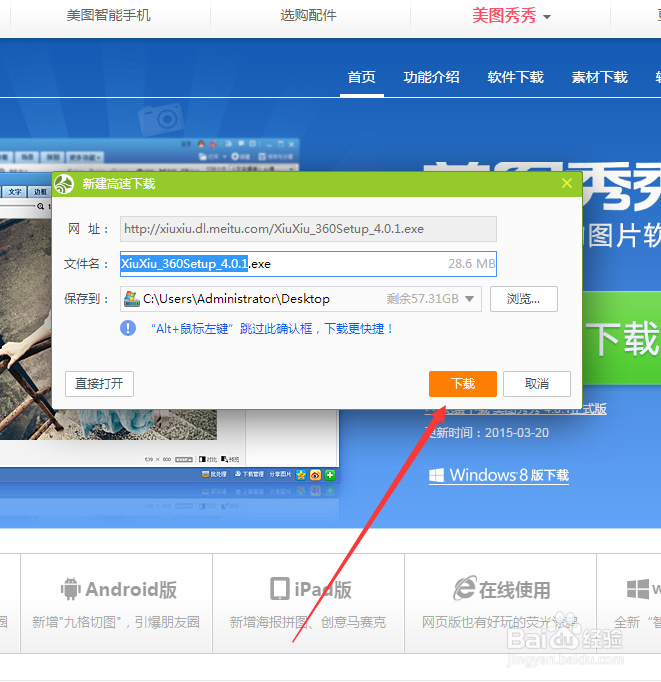Click 边框 tab in preview app
Viewport: 661px width, 682px height.
[40, 192]
